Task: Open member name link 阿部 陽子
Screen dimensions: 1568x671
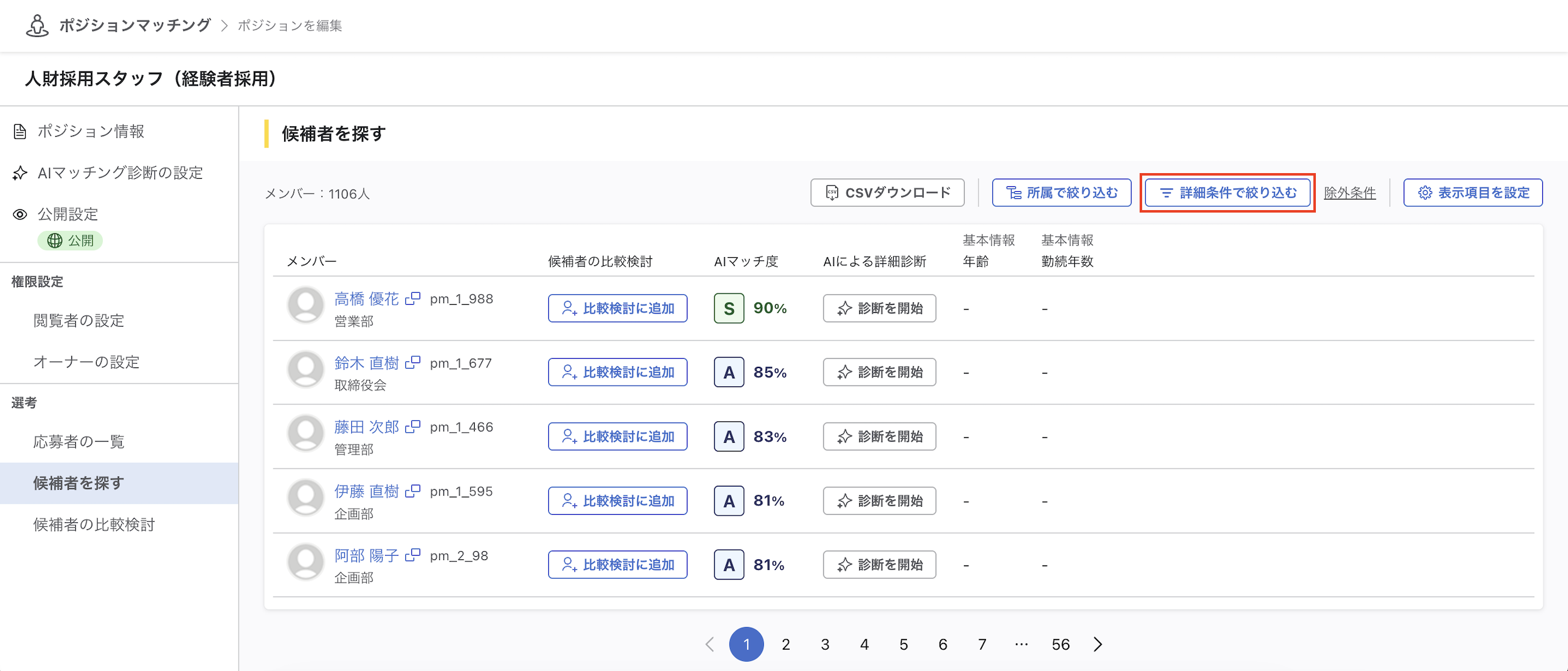Action: 366,556
